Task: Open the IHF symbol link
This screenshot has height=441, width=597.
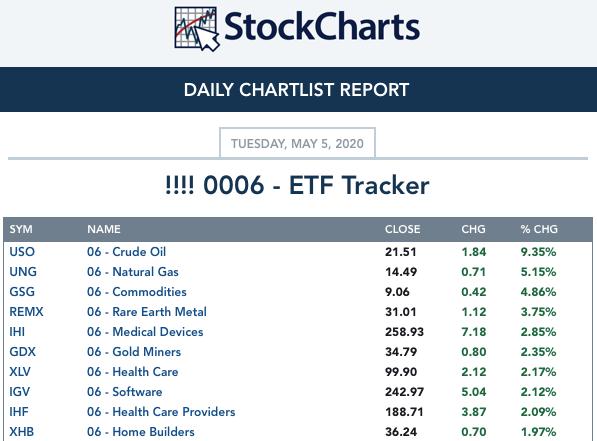Action: point(19,412)
